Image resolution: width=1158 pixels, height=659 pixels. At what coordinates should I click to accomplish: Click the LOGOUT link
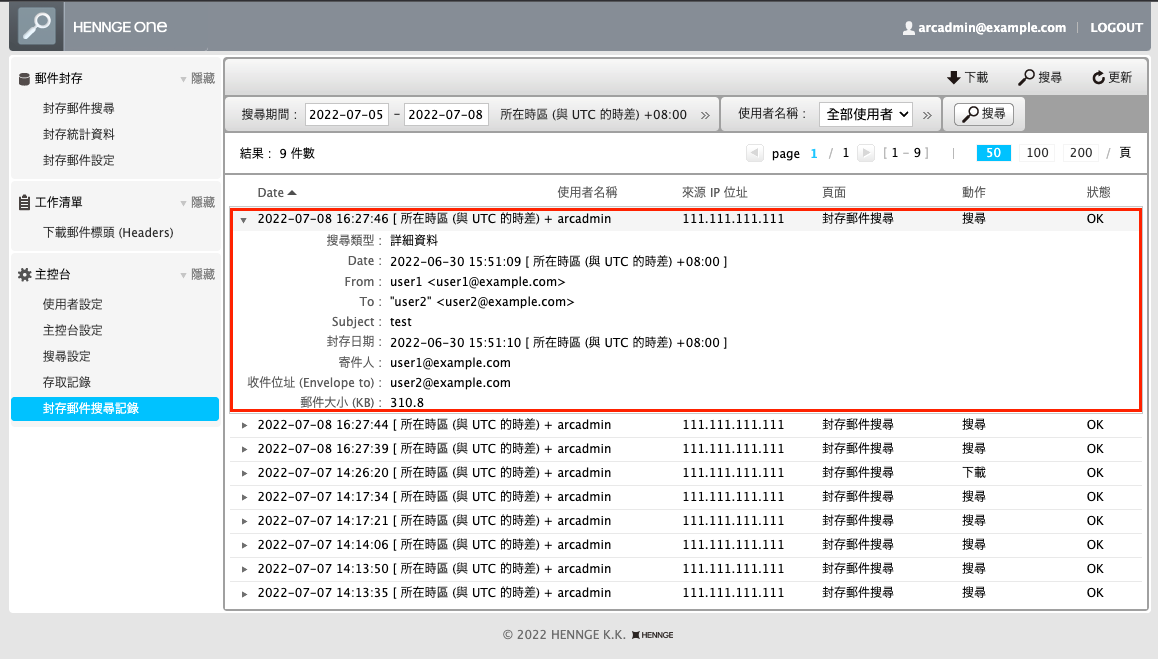[x=1115, y=28]
